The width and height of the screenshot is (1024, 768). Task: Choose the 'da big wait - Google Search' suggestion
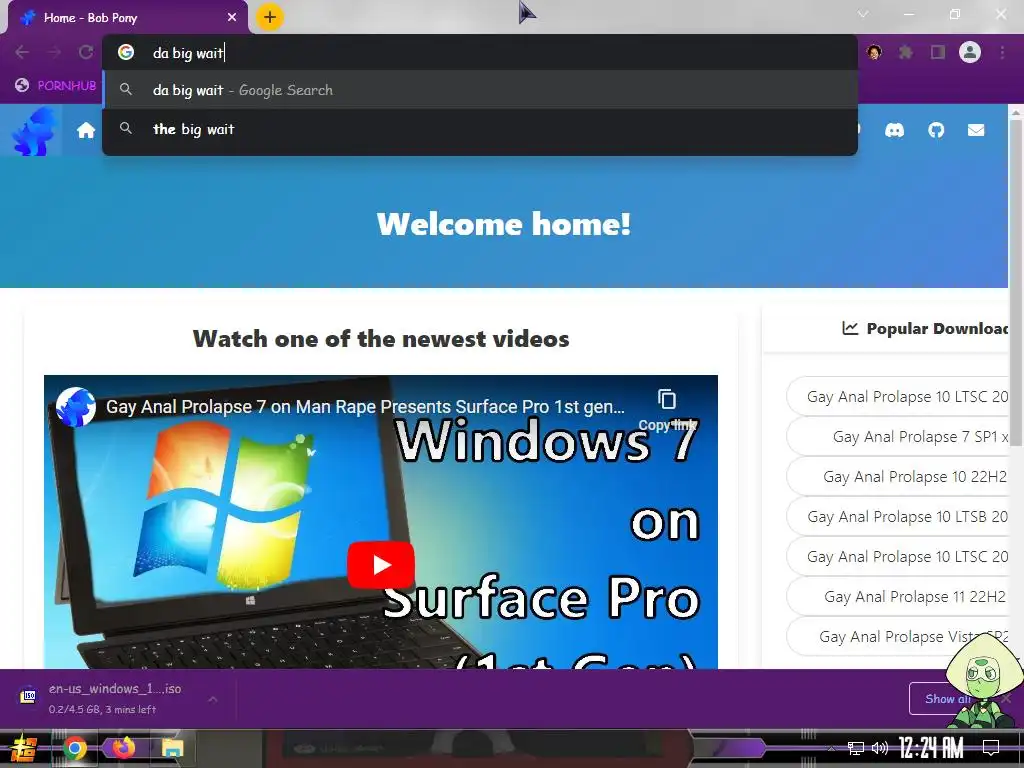(x=480, y=90)
